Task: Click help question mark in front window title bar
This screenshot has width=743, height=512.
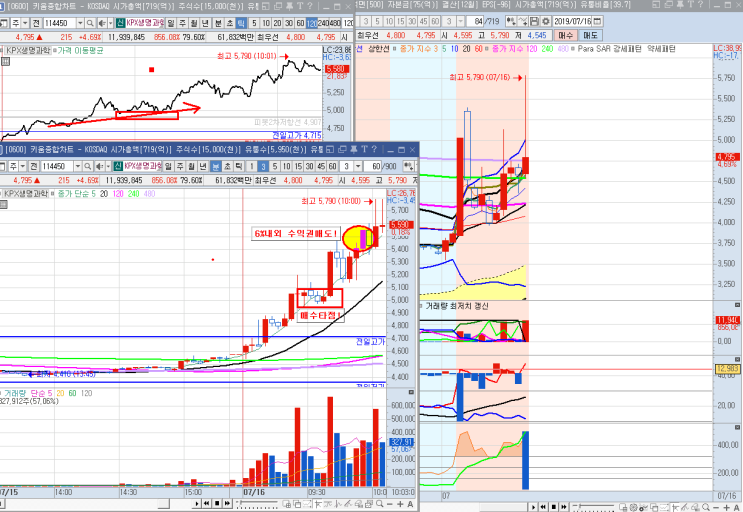Action: (374, 149)
